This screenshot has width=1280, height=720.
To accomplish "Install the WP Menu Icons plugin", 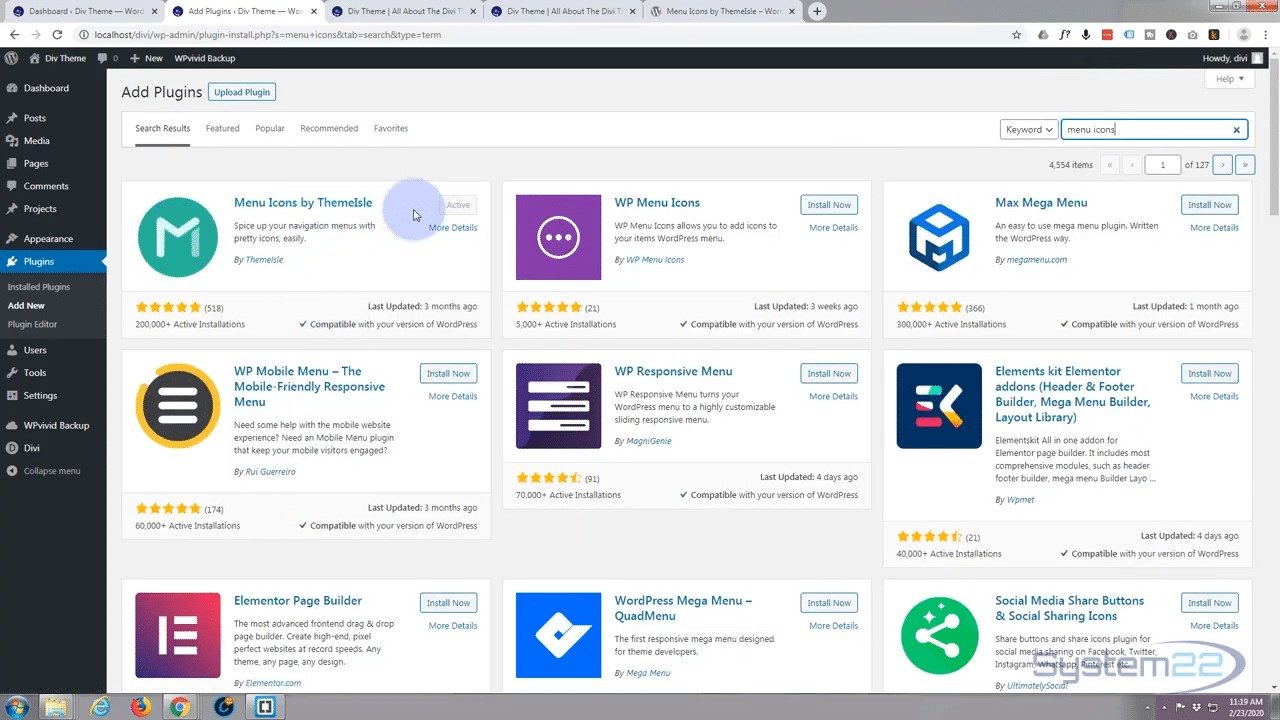I will point(829,205).
